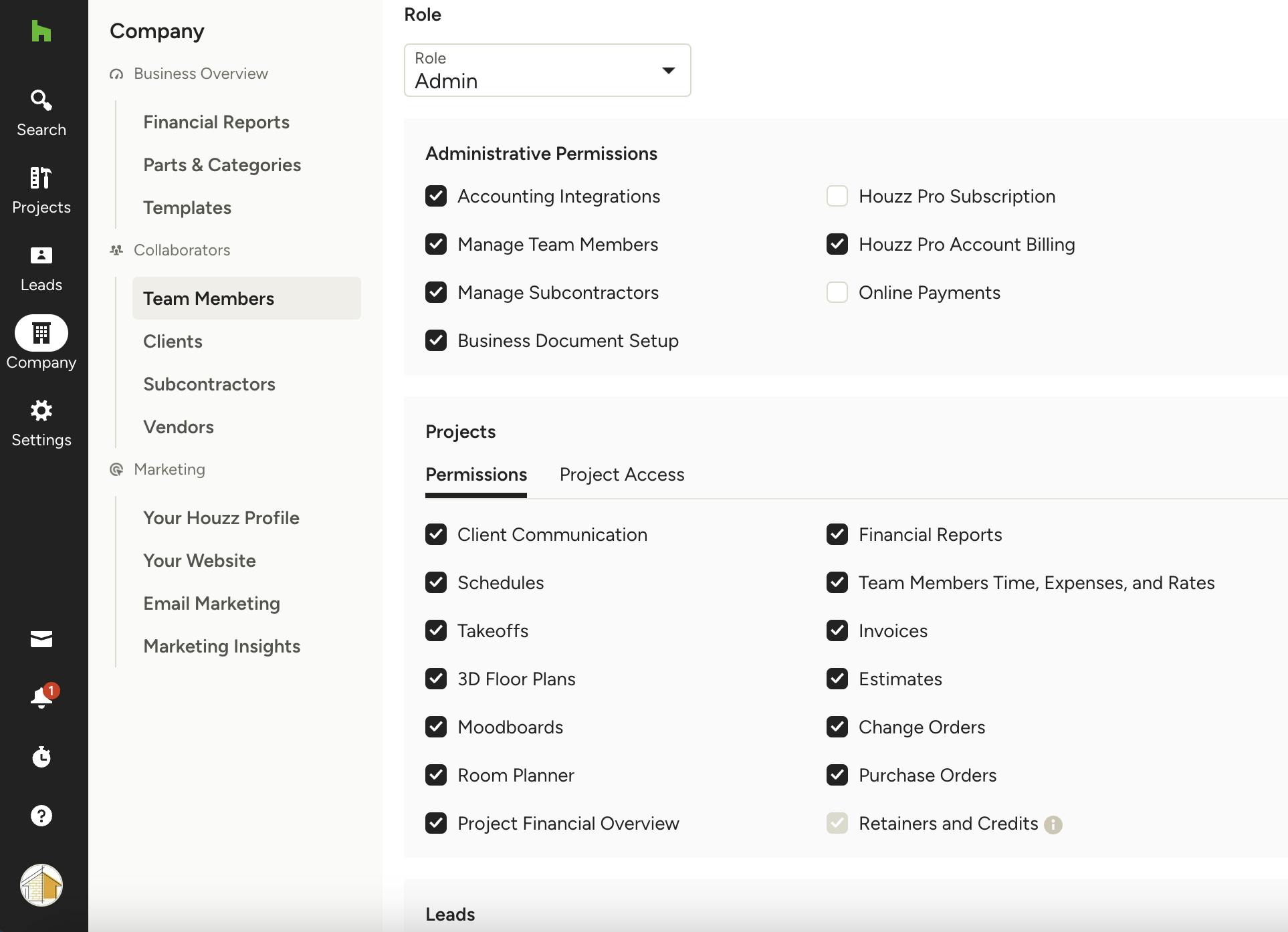Screen dimensions: 1288x932
Task: Open the notifications bell icon
Action: 41,697
